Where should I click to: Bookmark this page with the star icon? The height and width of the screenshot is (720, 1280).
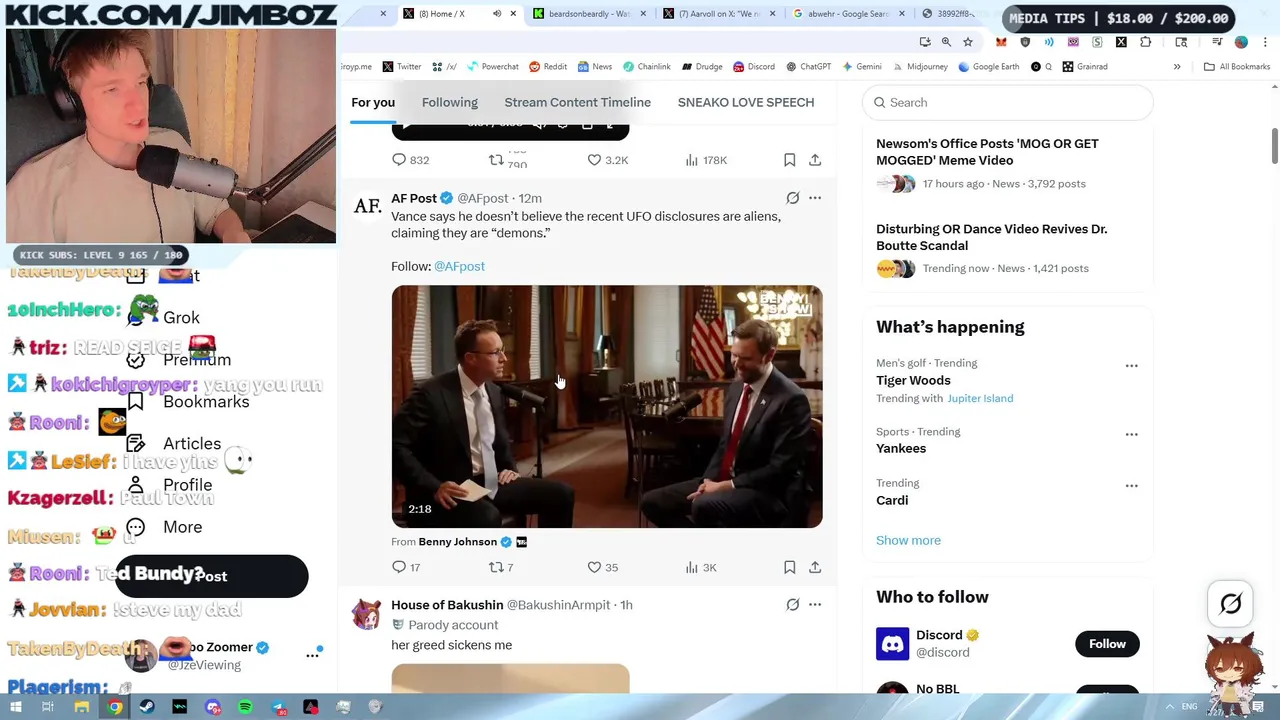[967, 42]
